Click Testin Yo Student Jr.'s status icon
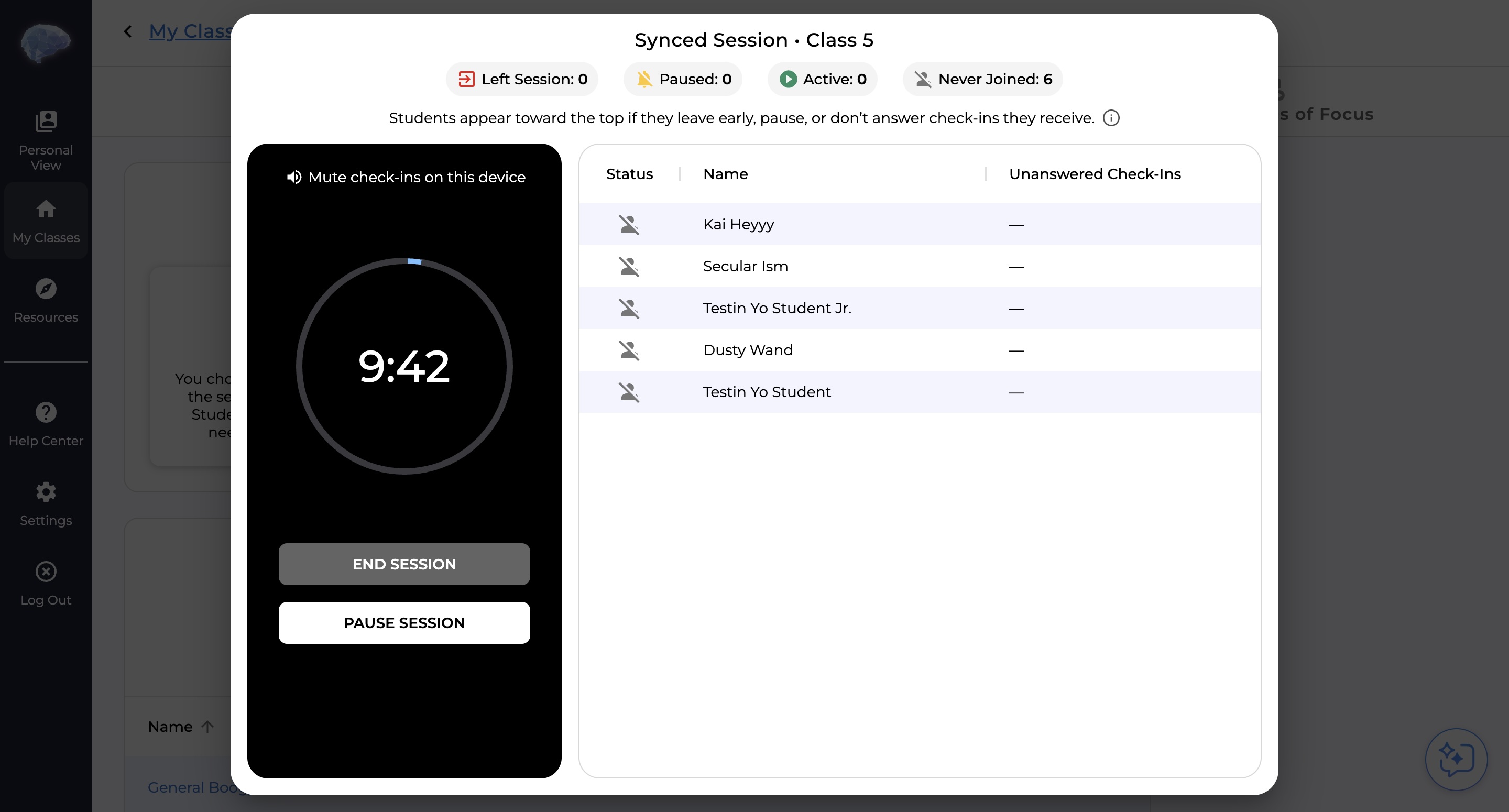The image size is (1509, 812). coord(629,308)
